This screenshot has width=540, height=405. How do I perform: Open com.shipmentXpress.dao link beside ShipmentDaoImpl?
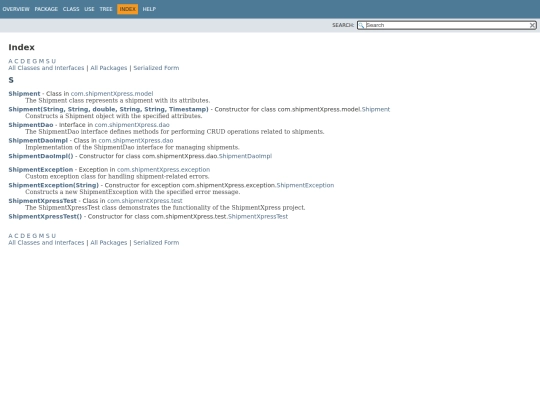point(136,141)
